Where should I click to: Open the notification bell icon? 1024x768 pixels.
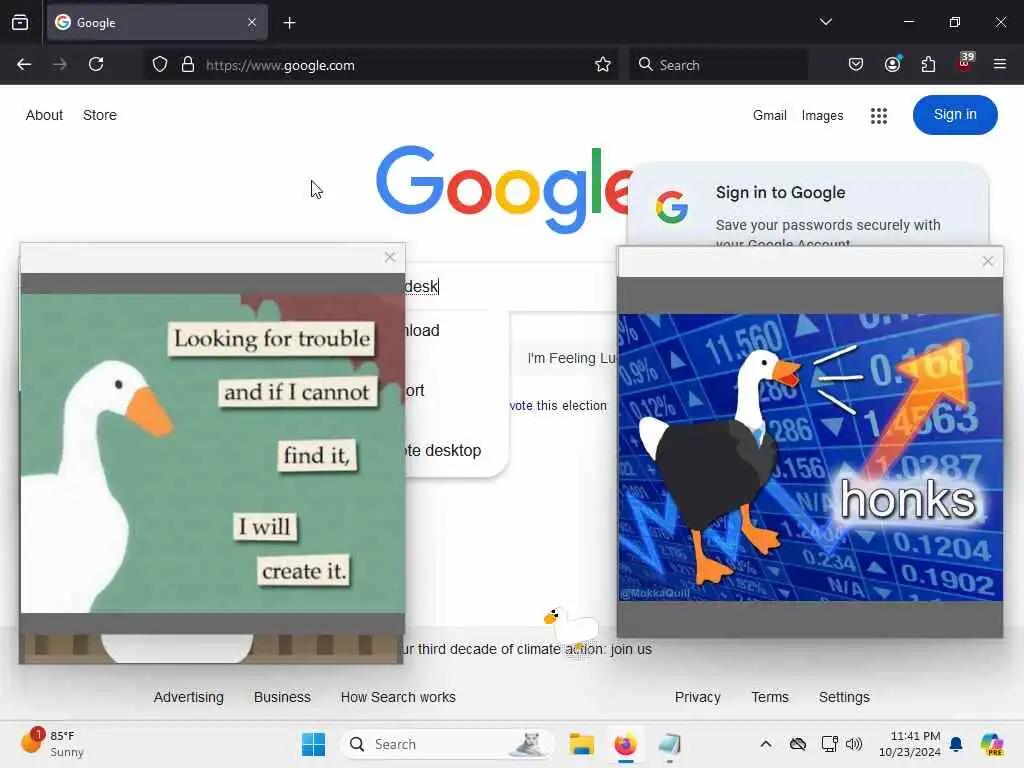click(956, 744)
